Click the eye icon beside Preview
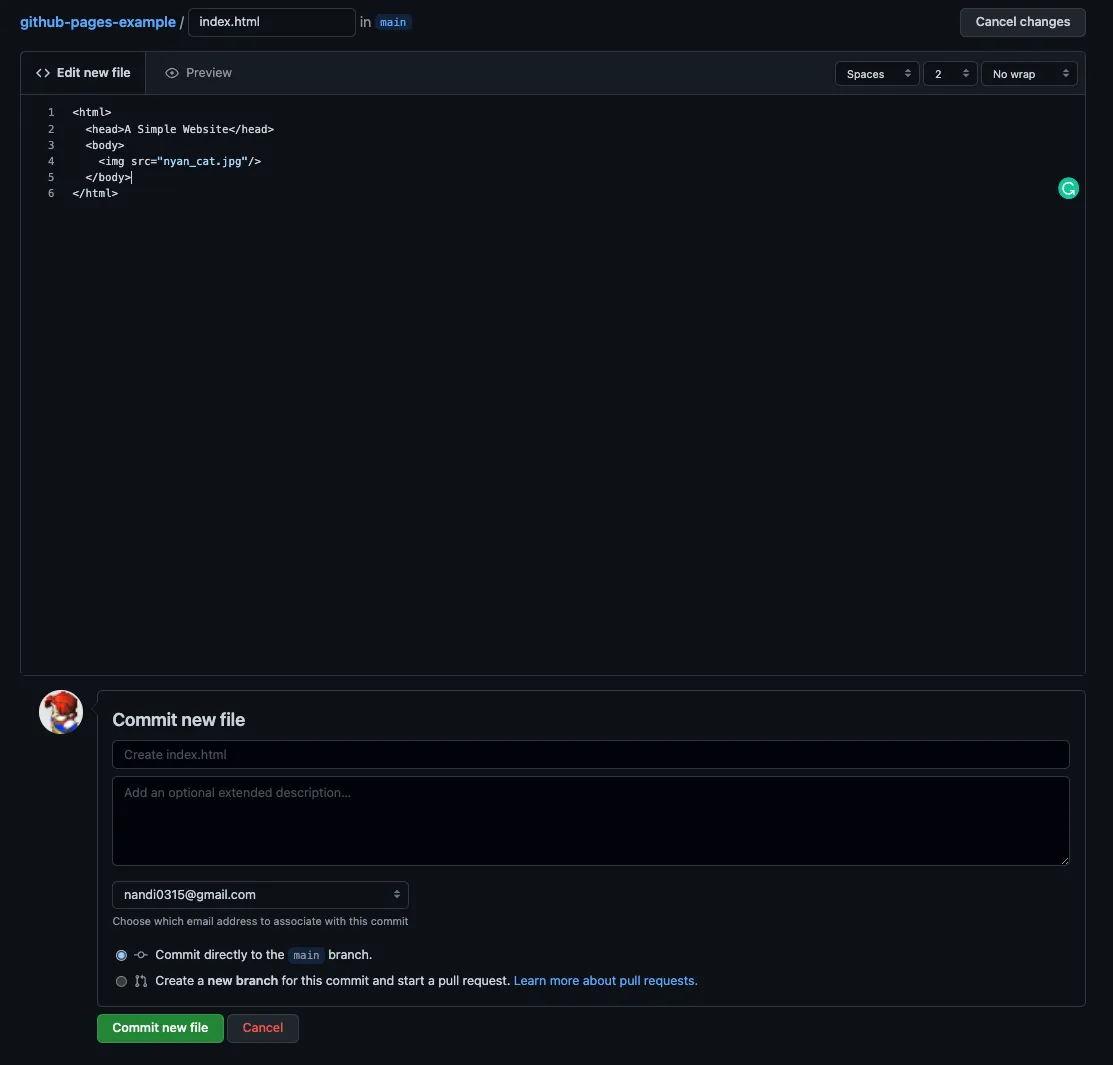This screenshot has height=1065, width=1113. [x=173, y=72]
